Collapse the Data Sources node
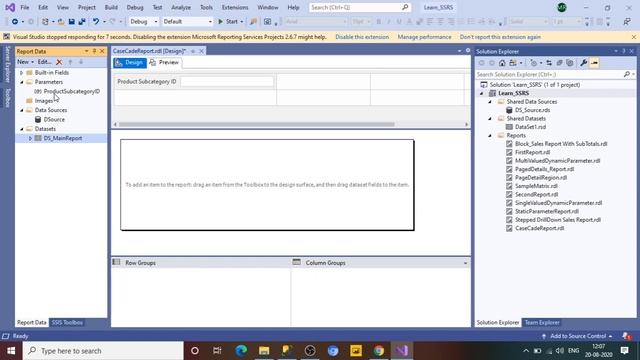 click(22, 110)
